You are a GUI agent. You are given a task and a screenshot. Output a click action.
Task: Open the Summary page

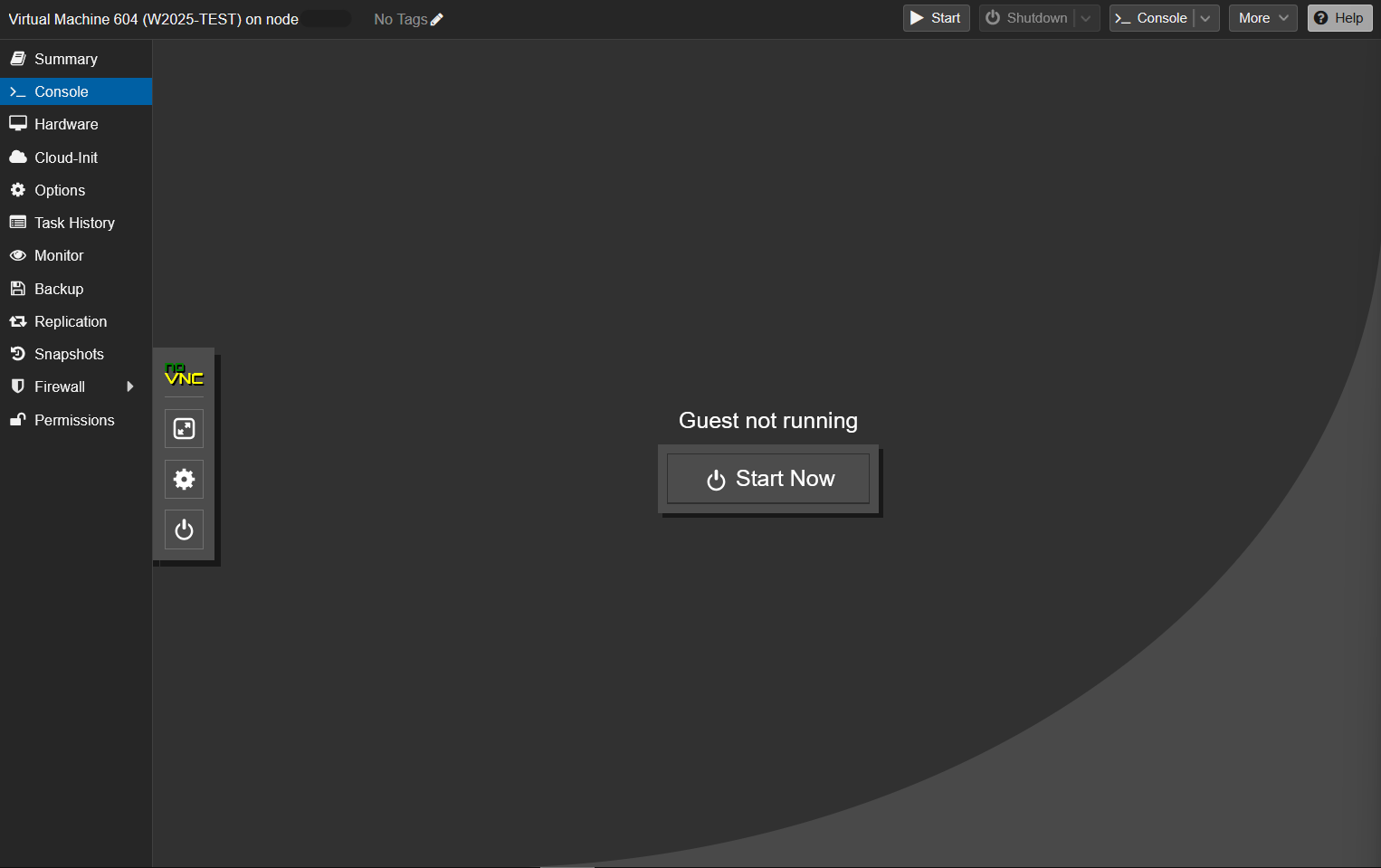(65, 59)
